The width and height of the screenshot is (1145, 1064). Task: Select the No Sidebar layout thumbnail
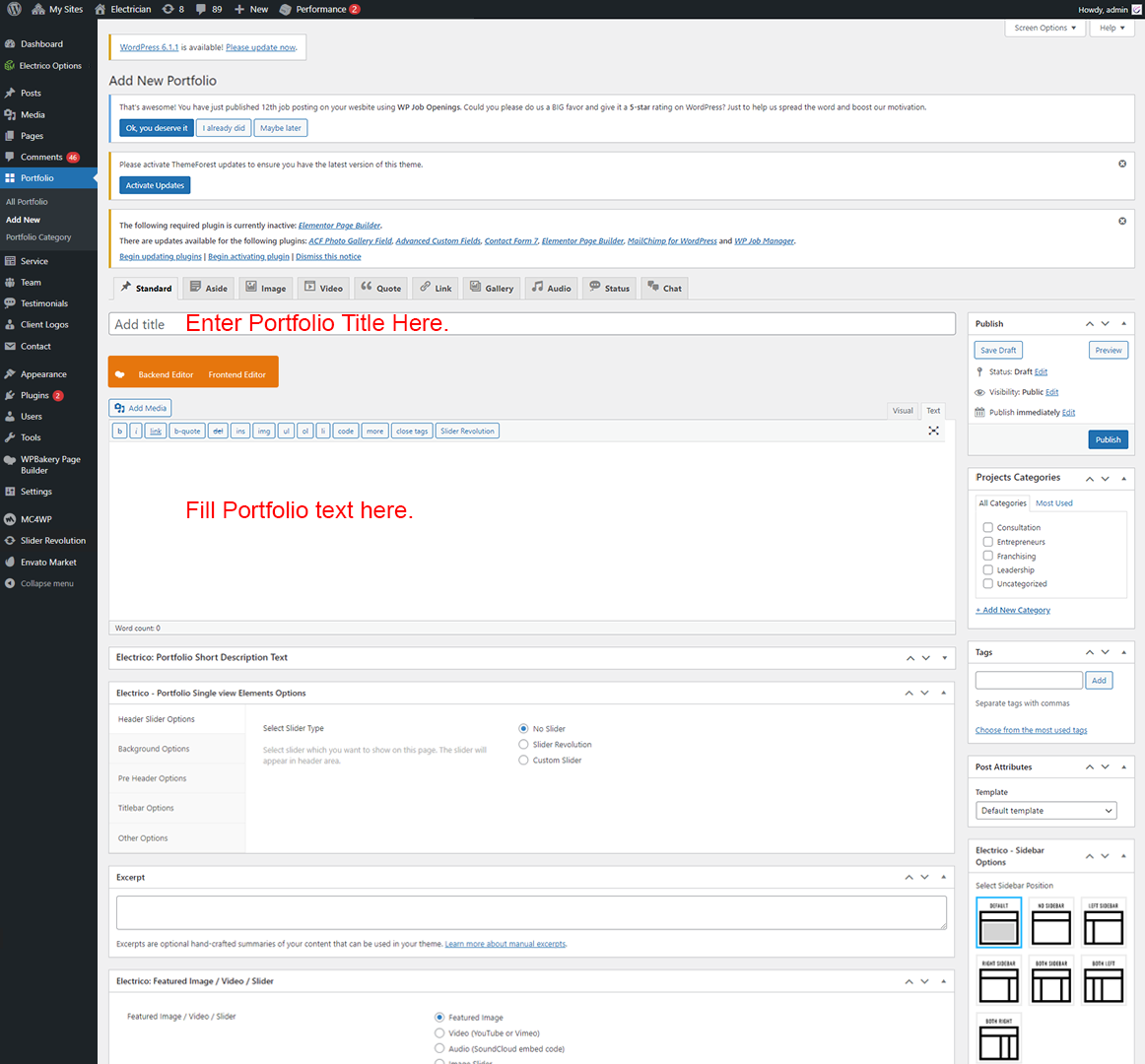tap(1050, 923)
